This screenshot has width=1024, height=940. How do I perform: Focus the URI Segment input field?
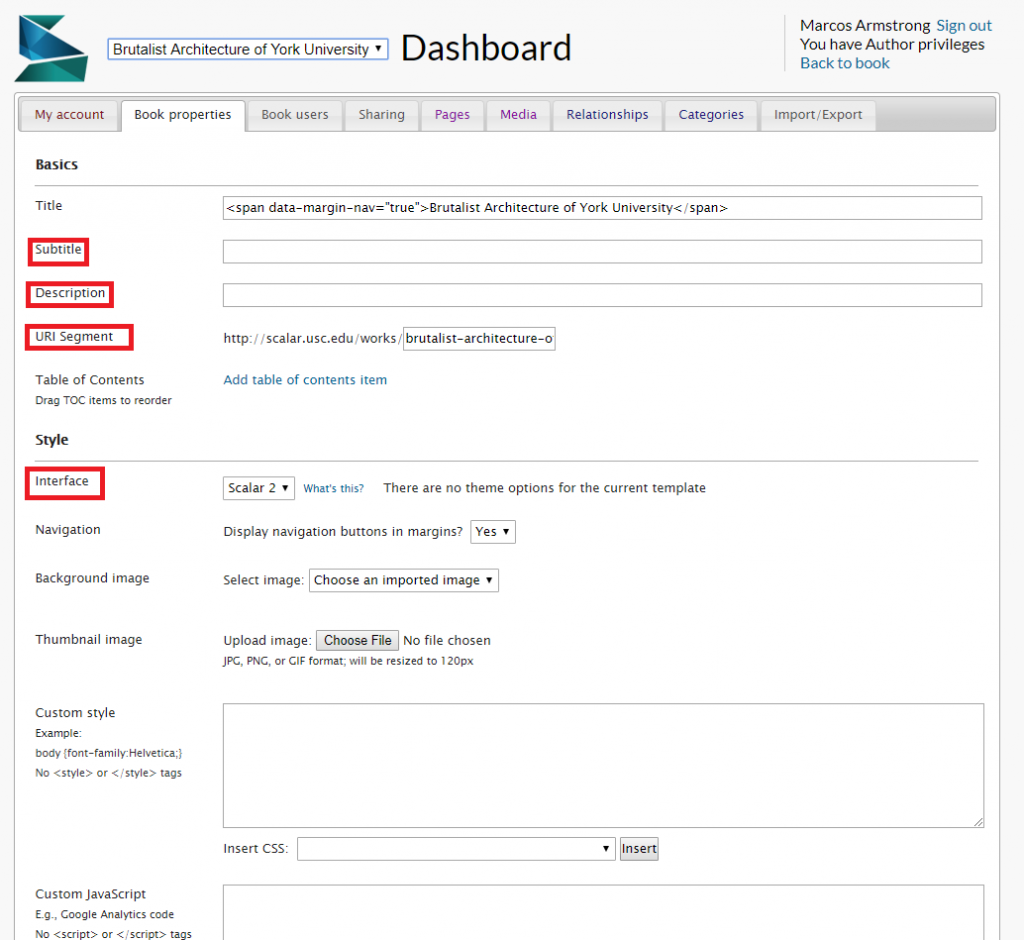click(x=479, y=338)
